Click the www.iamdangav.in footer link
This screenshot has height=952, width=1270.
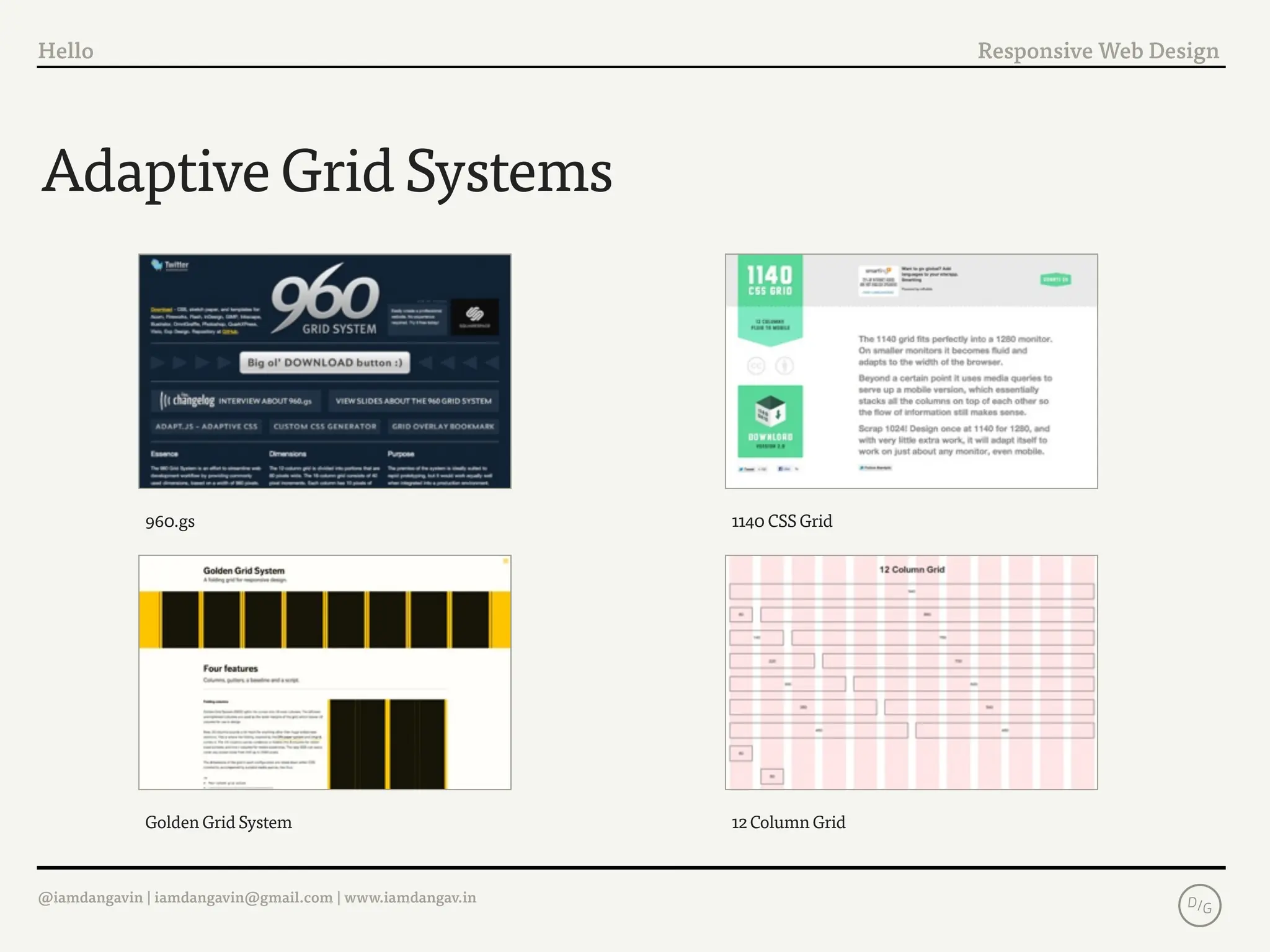[410, 897]
